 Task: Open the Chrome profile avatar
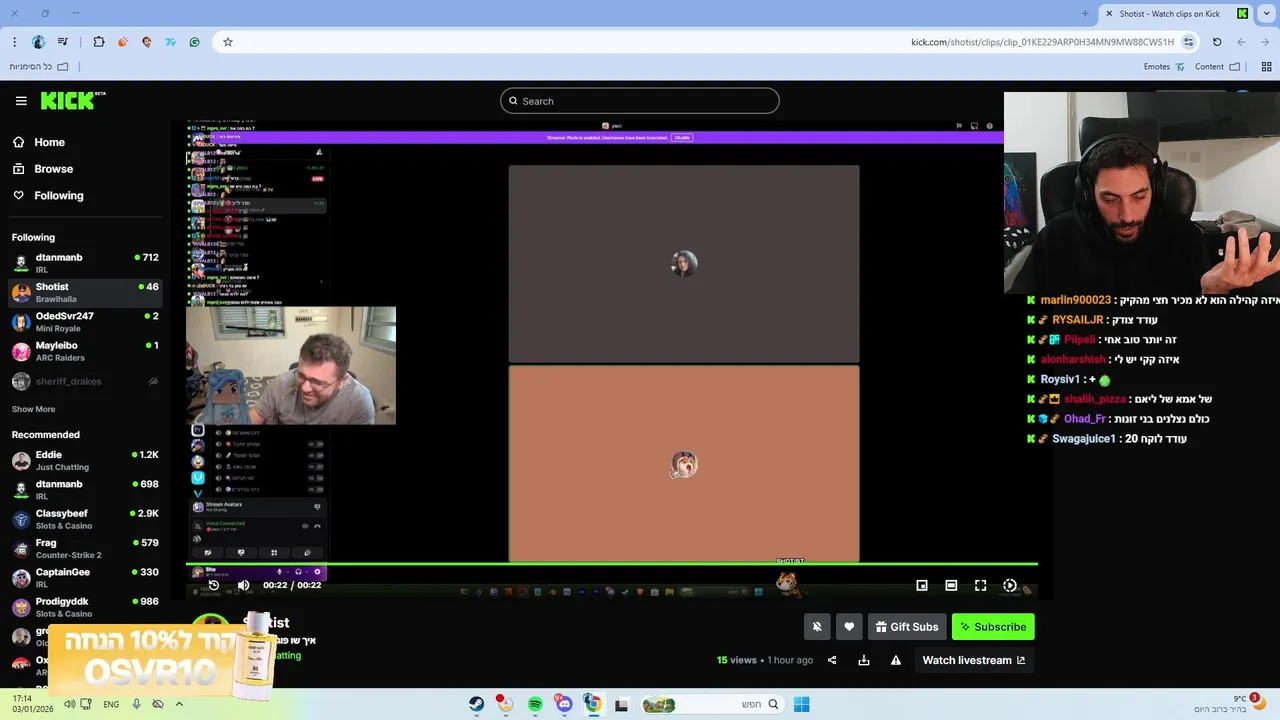[x=38, y=42]
